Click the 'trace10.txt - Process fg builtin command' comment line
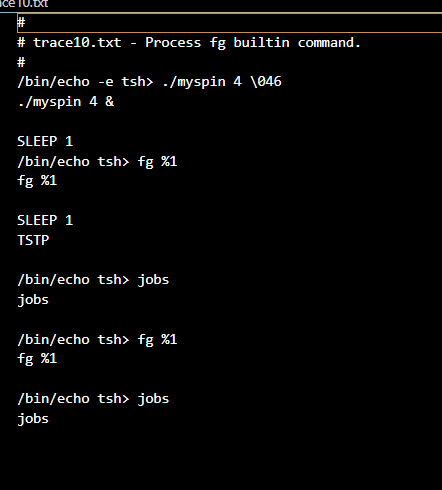This screenshot has width=442, height=490. pyautogui.click(x=189, y=43)
